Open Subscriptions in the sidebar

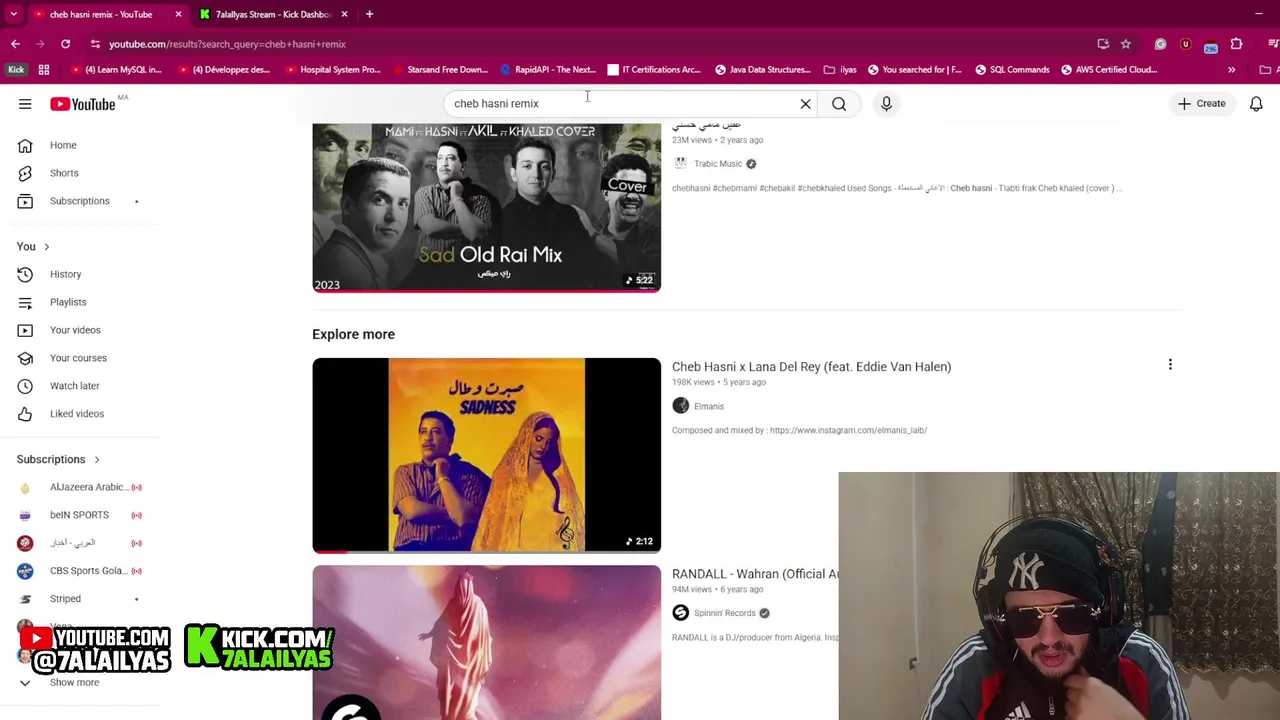pyautogui.click(x=80, y=201)
